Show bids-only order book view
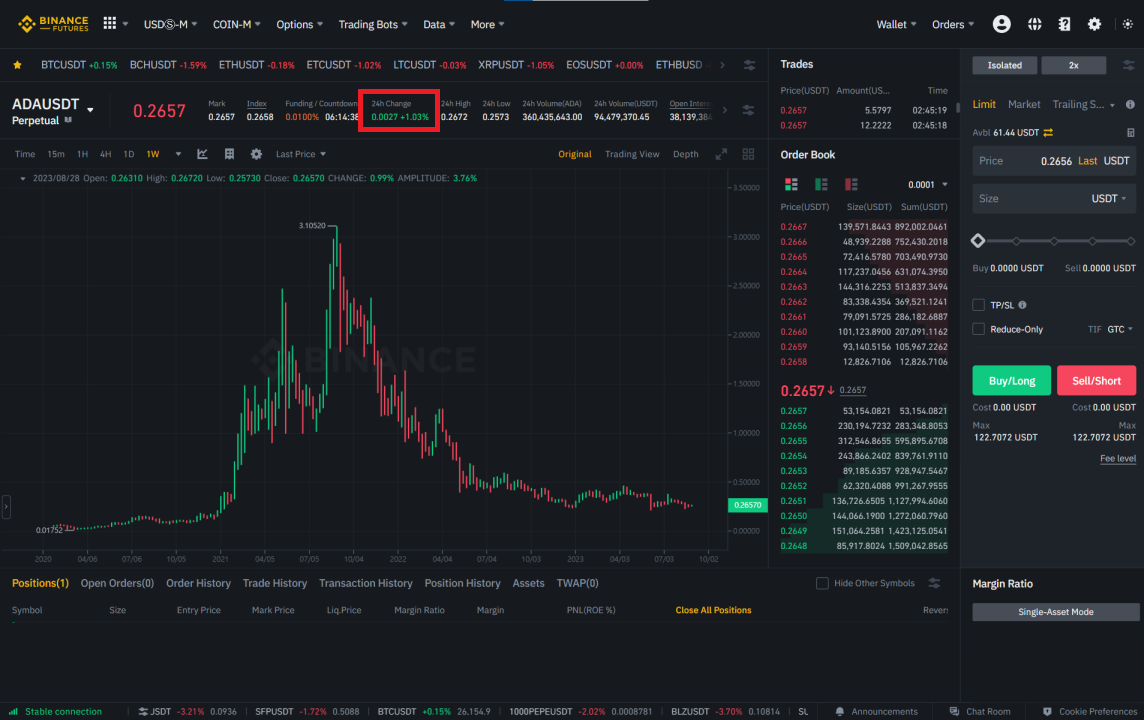 (x=821, y=184)
